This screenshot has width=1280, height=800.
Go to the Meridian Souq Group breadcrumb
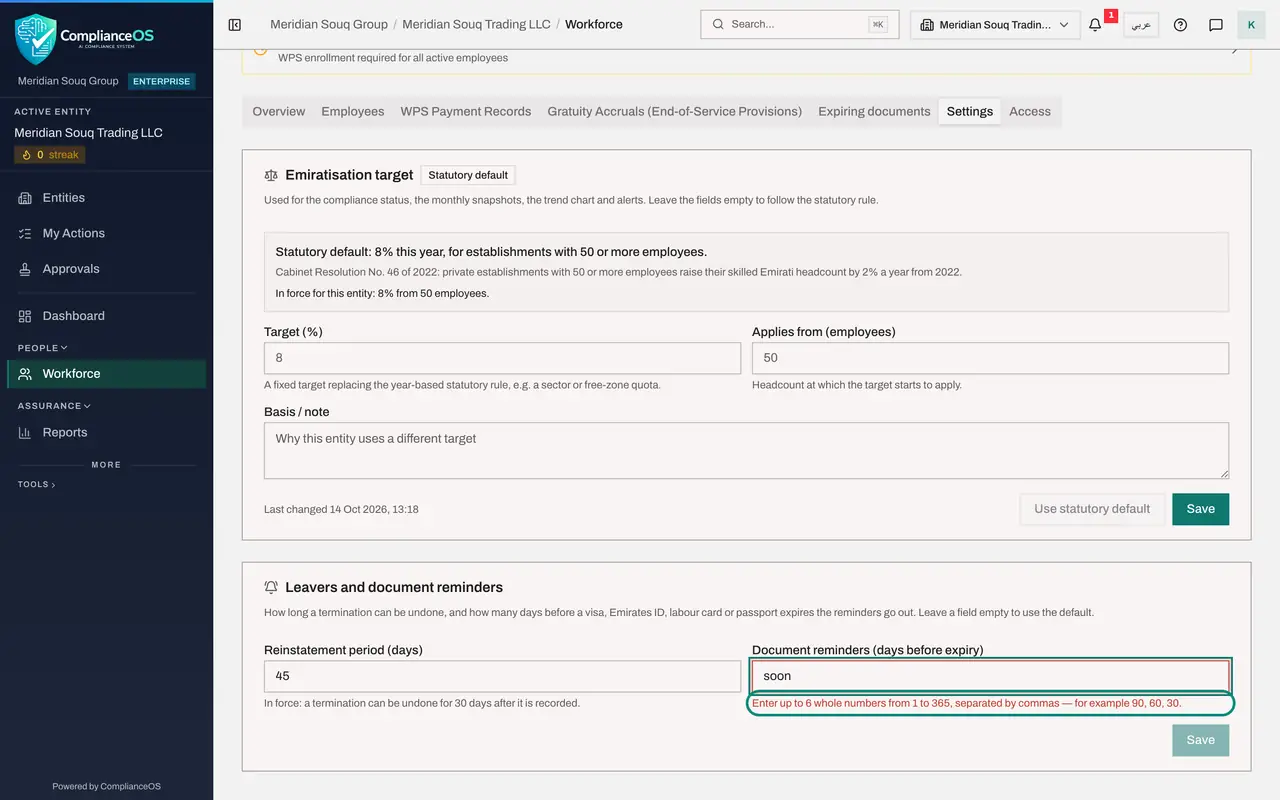point(329,25)
